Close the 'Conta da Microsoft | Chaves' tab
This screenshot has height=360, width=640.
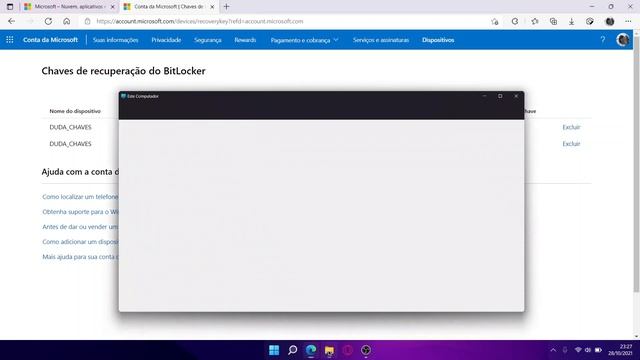[x=212, y=7]
